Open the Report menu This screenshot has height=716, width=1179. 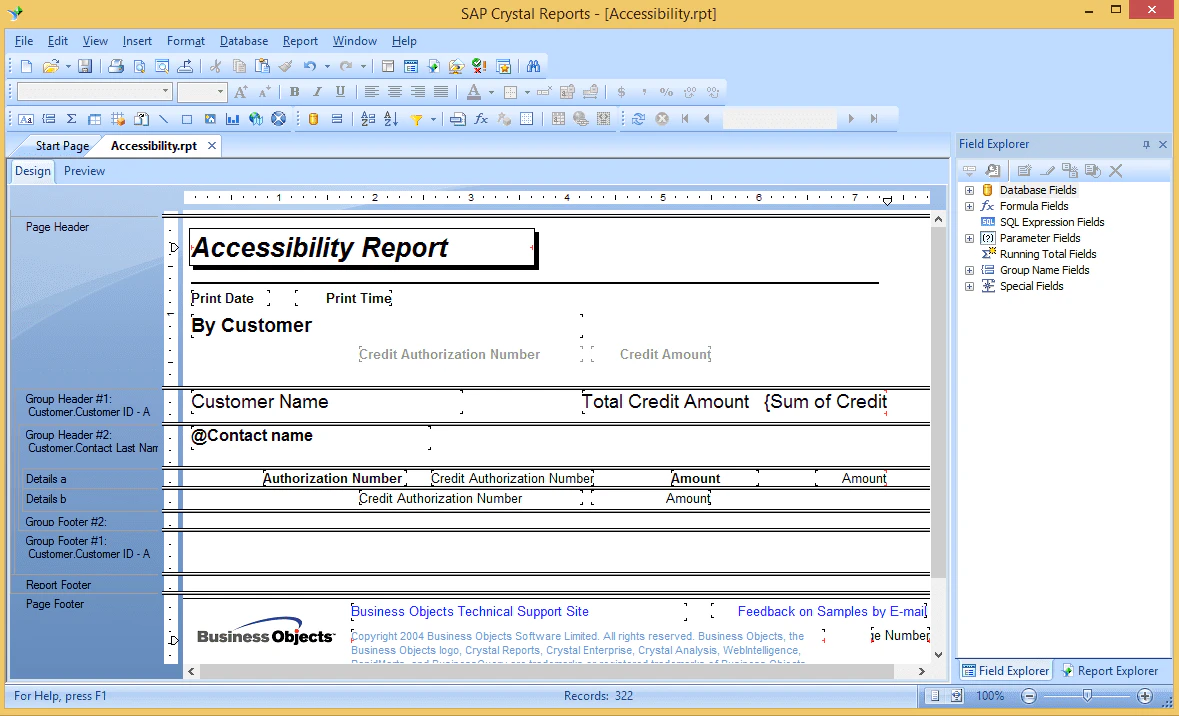(x=300, y=41)
